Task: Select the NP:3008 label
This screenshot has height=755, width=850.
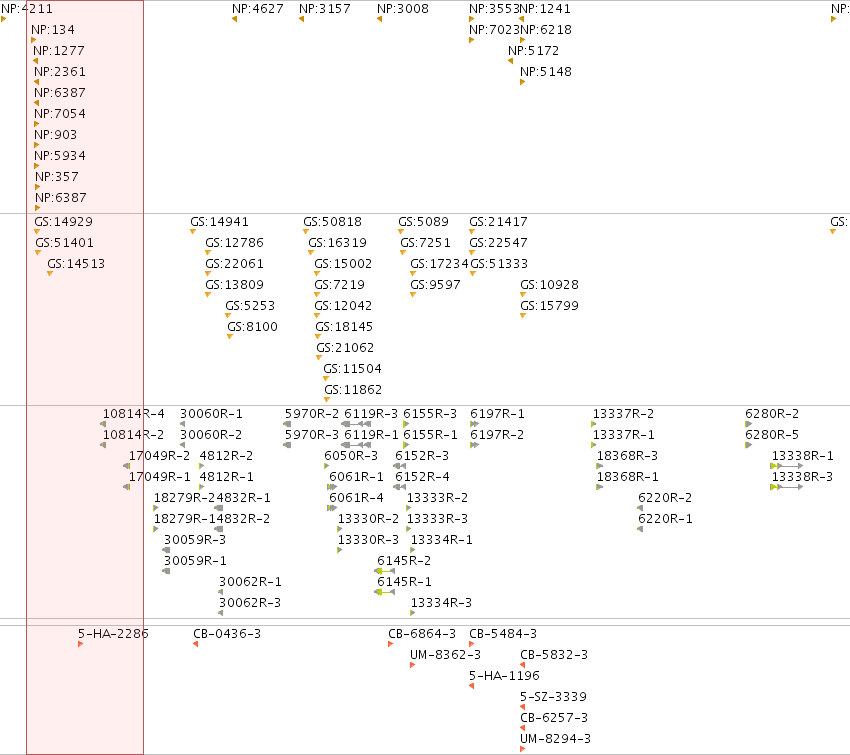Action: [403, 9]
